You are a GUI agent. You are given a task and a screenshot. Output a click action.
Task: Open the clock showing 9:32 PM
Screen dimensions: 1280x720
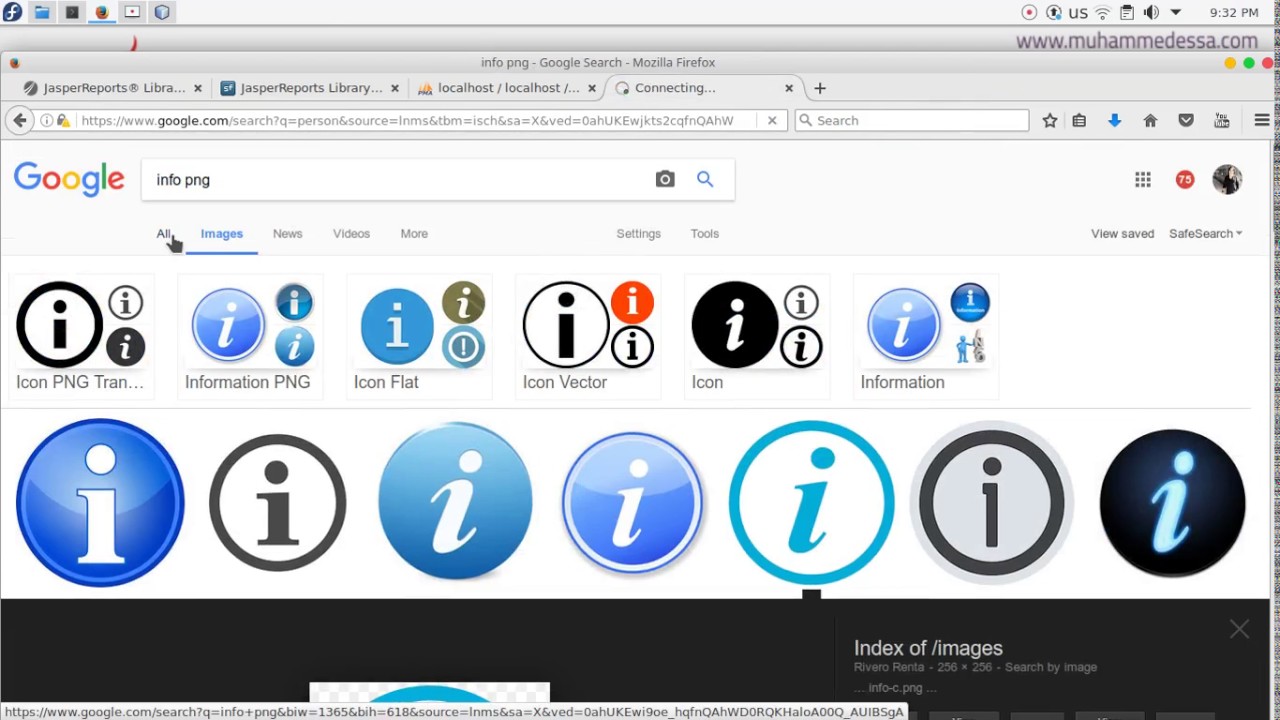1233,13
